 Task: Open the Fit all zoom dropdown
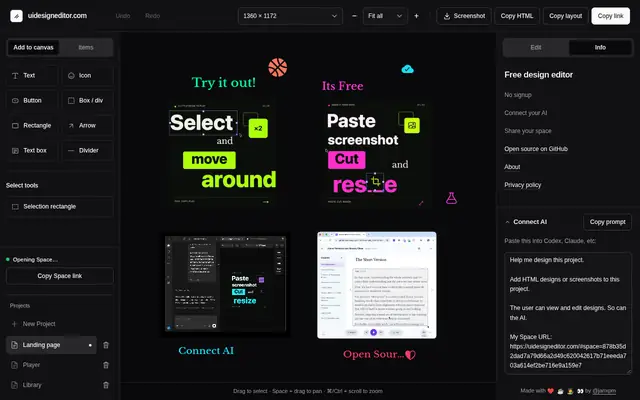pyautogui.click(x=385, y=16)
